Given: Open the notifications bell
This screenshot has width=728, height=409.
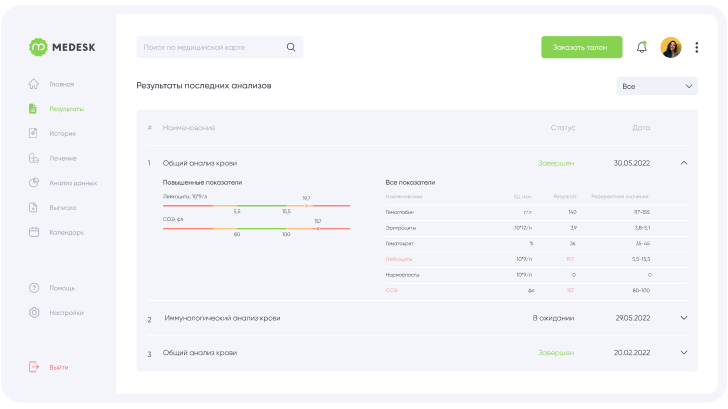Looking at the screenshot, I should coord(642,47).
